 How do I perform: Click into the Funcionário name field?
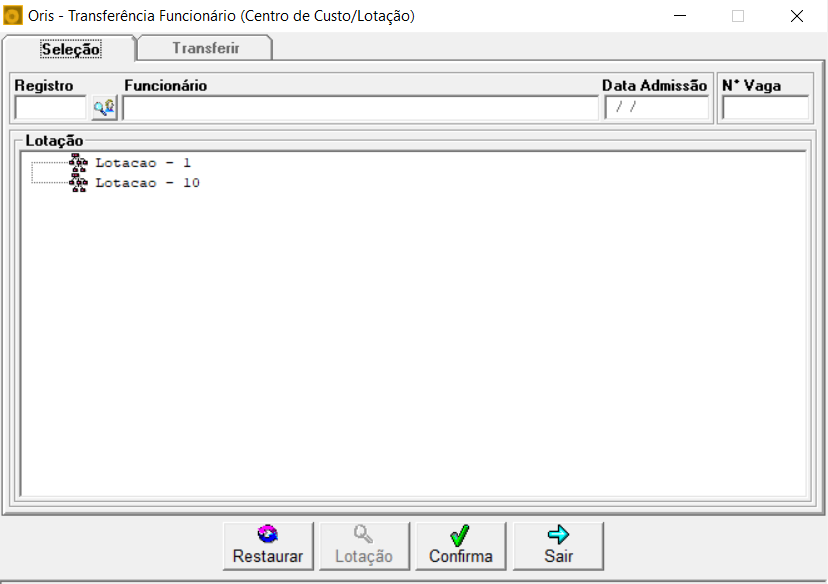coord(361,108)
